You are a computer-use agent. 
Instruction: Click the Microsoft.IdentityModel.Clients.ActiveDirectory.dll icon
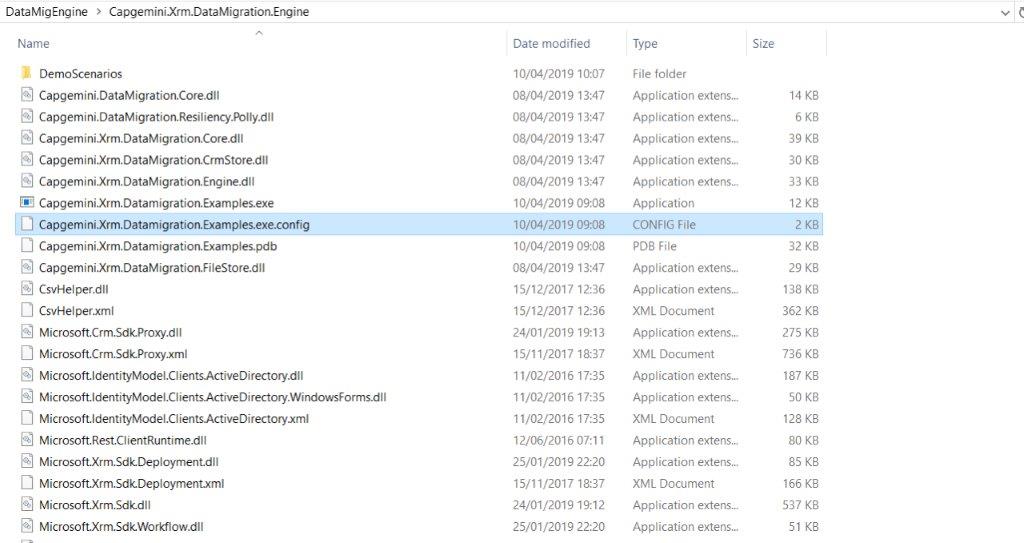tap(27, 375)
